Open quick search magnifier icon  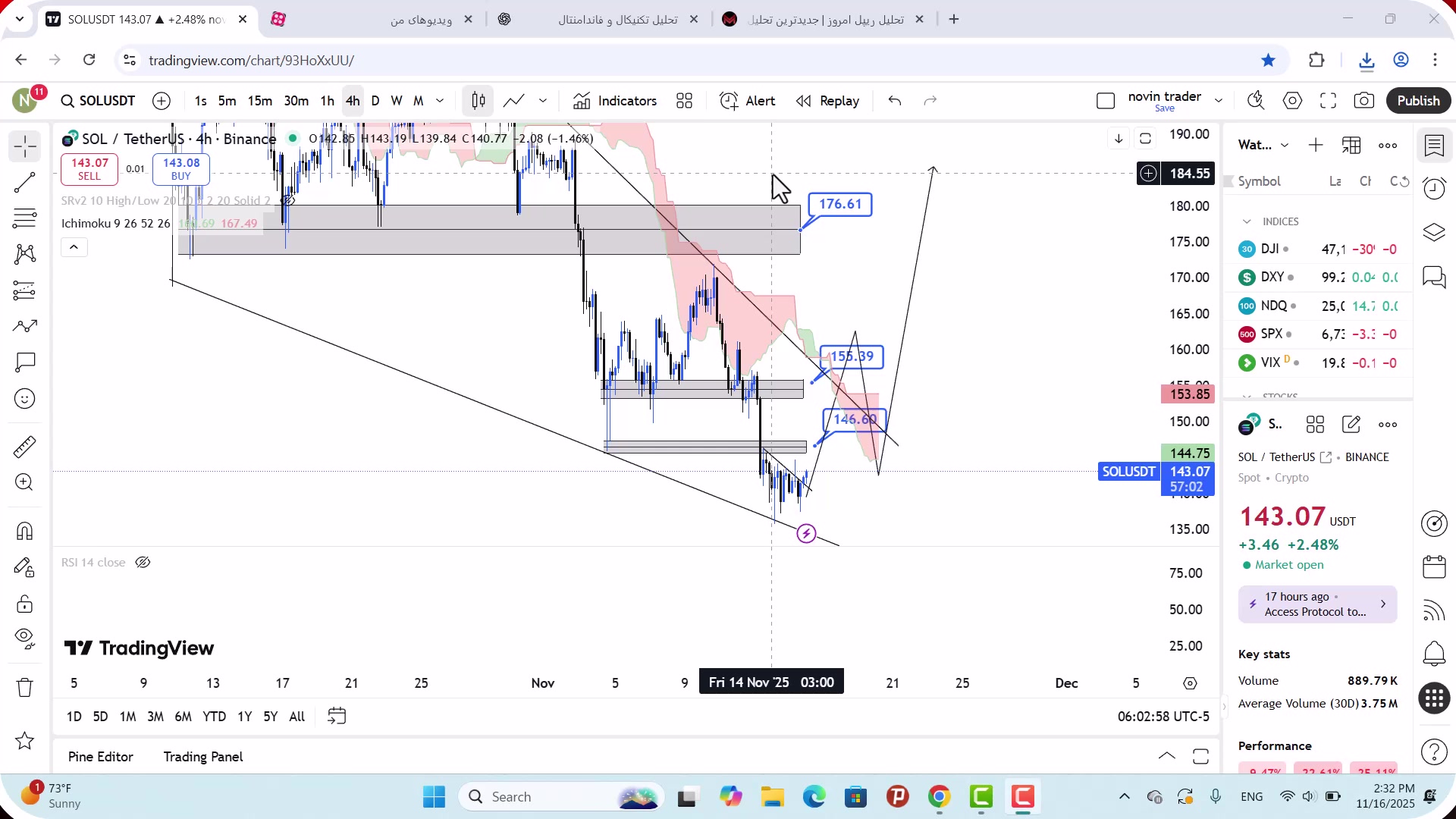coord(1256,101)
